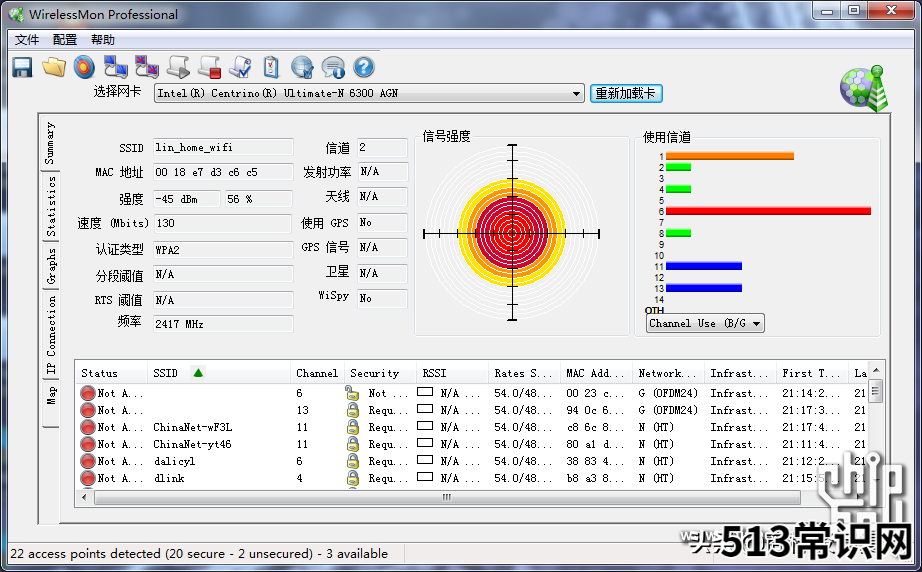Click the MAC cell starting c8 6c 8
This screenshot has width=922, height=572.
(595, 427)
